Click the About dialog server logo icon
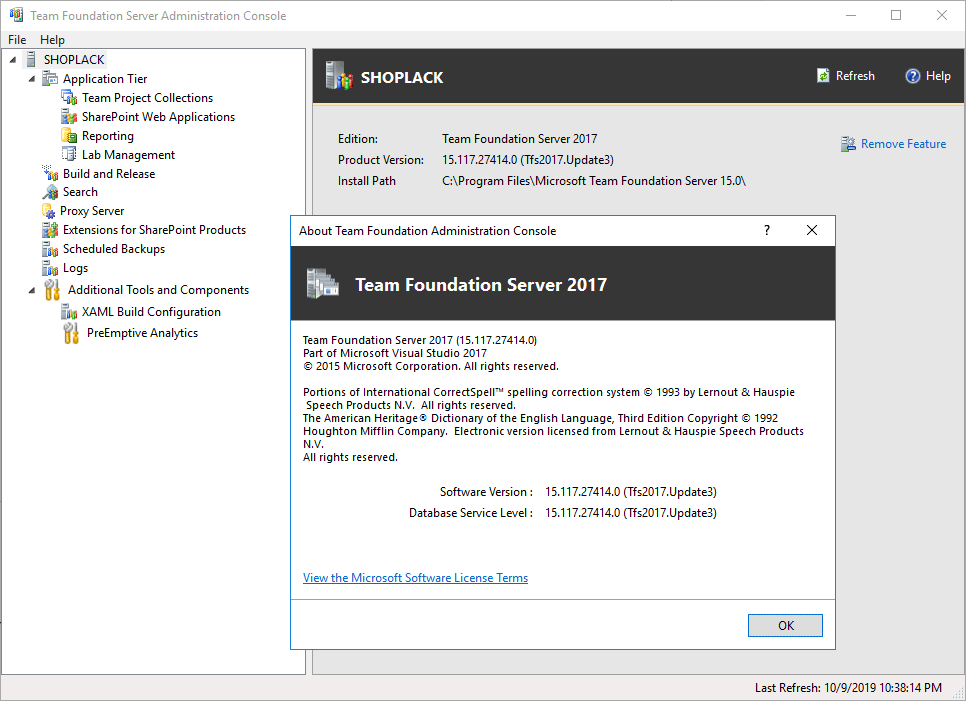This screenshot has width=966, height=701. [322, 284]
